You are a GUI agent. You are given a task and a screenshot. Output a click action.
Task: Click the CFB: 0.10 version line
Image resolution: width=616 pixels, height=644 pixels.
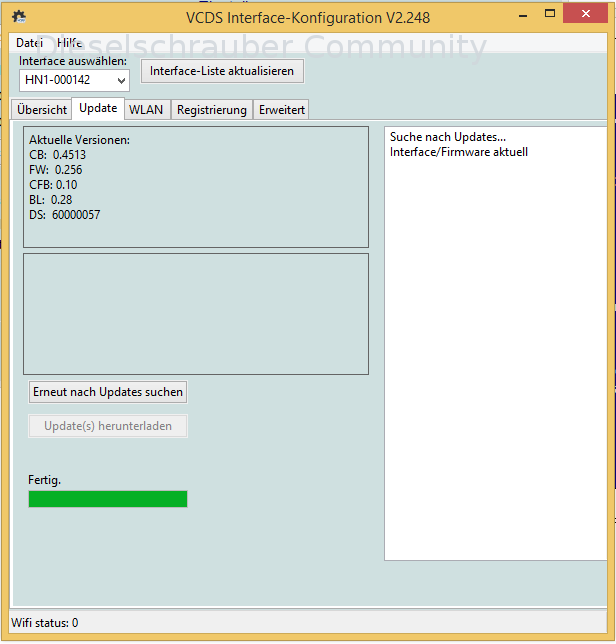[x=53, y=185]
